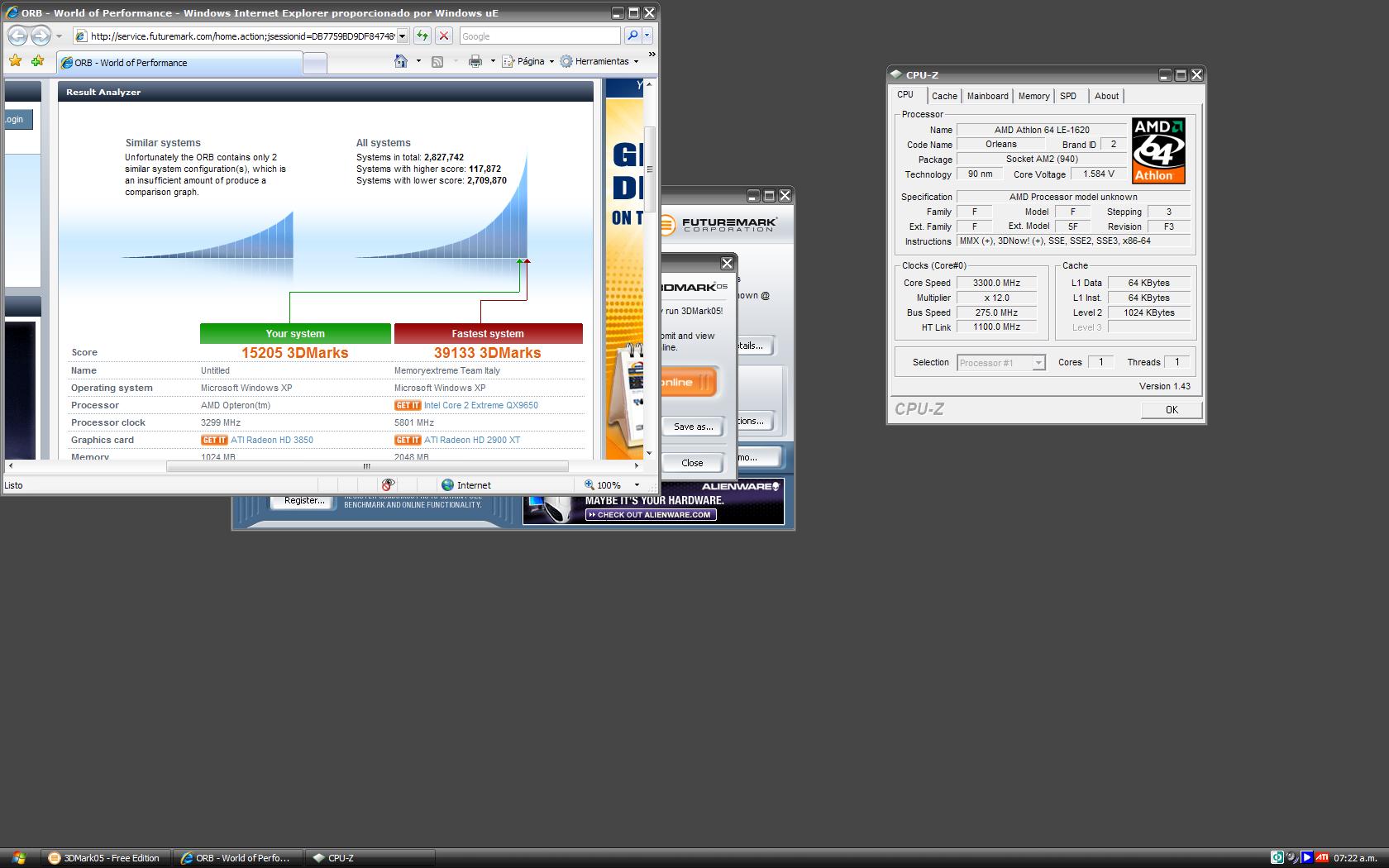
Task: Click the Windows Start button
Action: (19, 858)
